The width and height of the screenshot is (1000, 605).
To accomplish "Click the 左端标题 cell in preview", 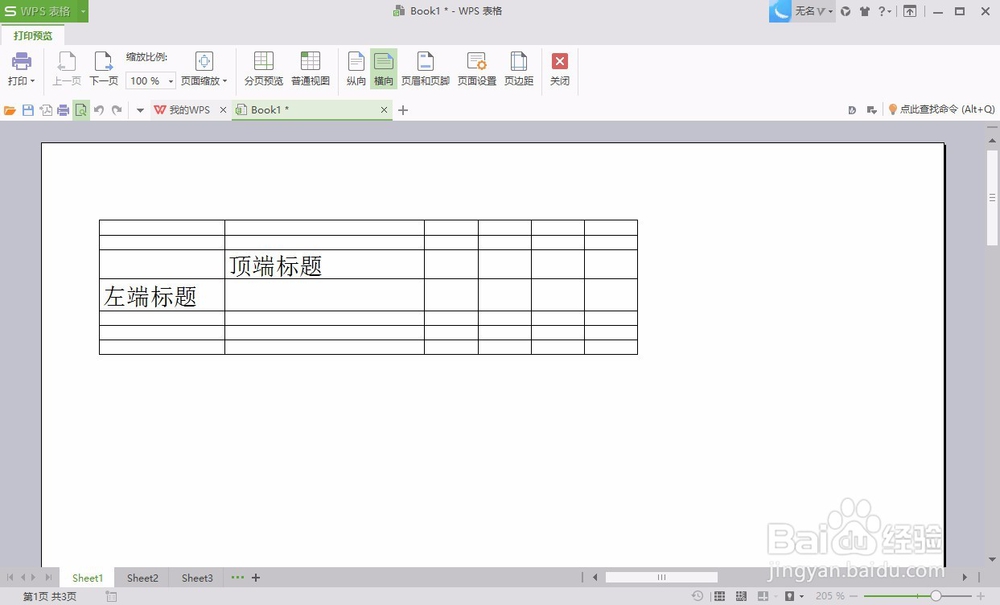I will (162, 295).
